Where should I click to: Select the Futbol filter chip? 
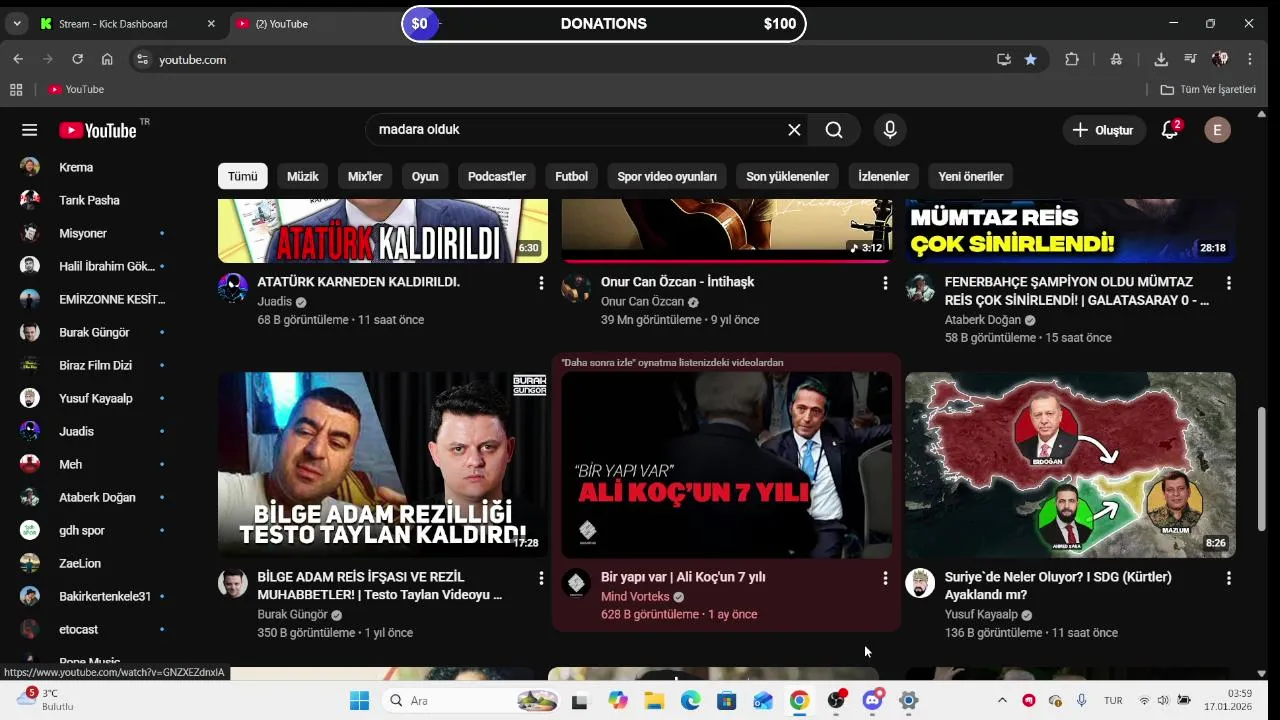click(571, 176)
